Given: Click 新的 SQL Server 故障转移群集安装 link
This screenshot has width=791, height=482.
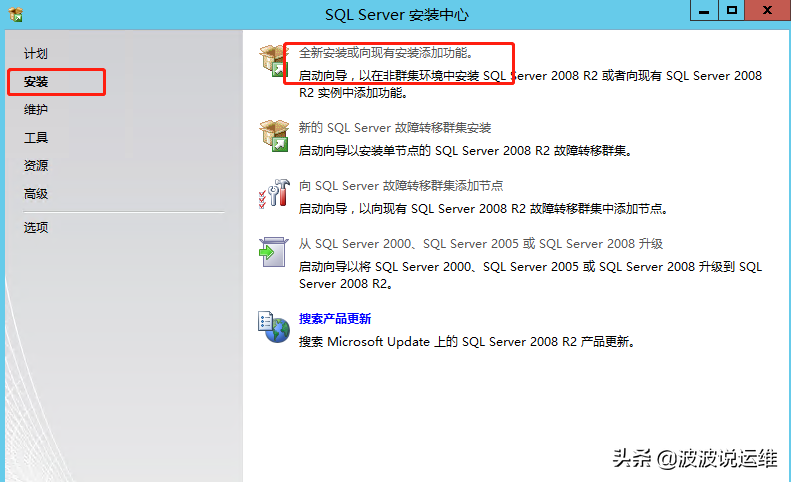Looking at the screenshot, I should pyautogui.click(x=395, y=128).
